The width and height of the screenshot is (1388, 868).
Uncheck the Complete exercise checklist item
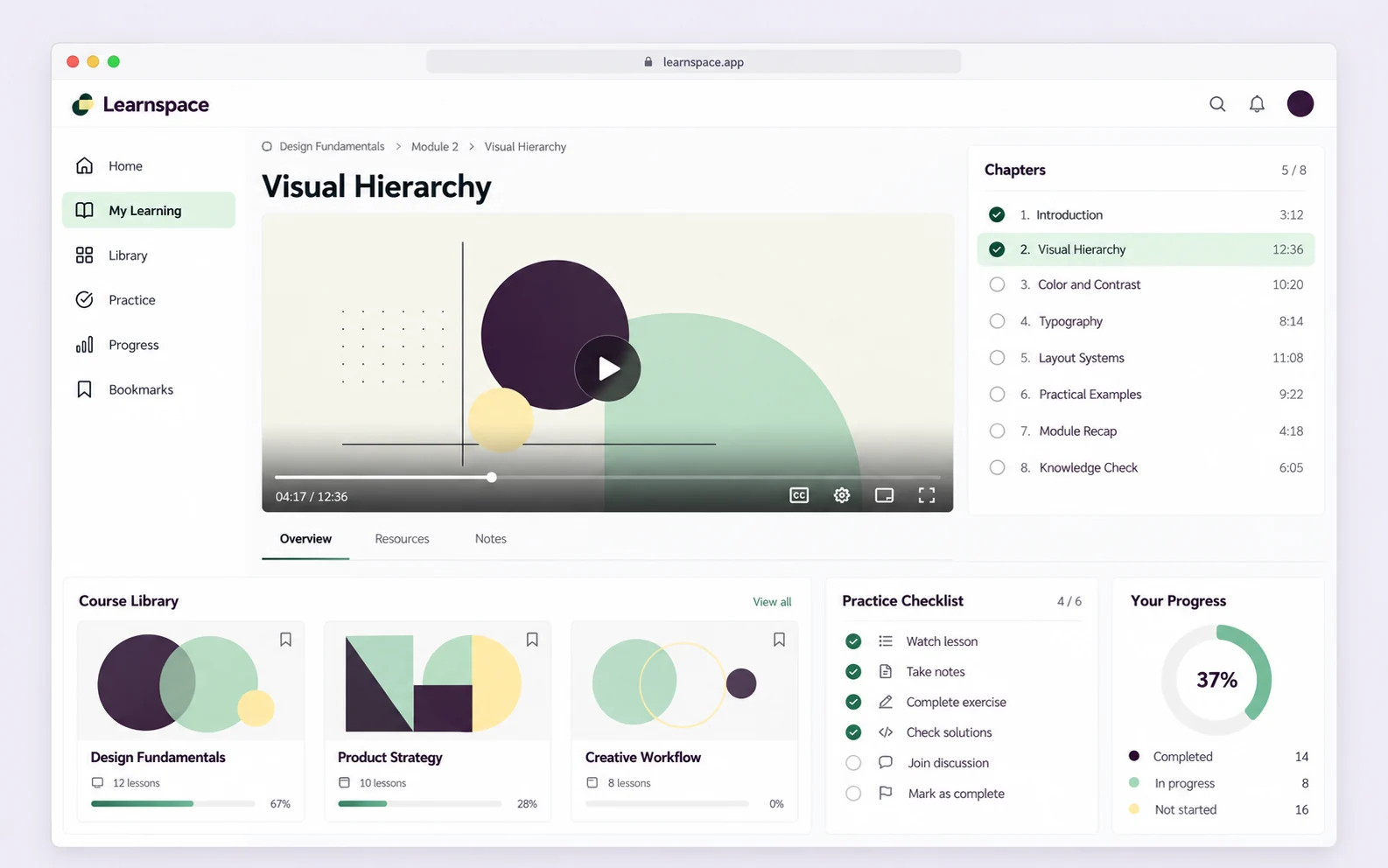853,702
